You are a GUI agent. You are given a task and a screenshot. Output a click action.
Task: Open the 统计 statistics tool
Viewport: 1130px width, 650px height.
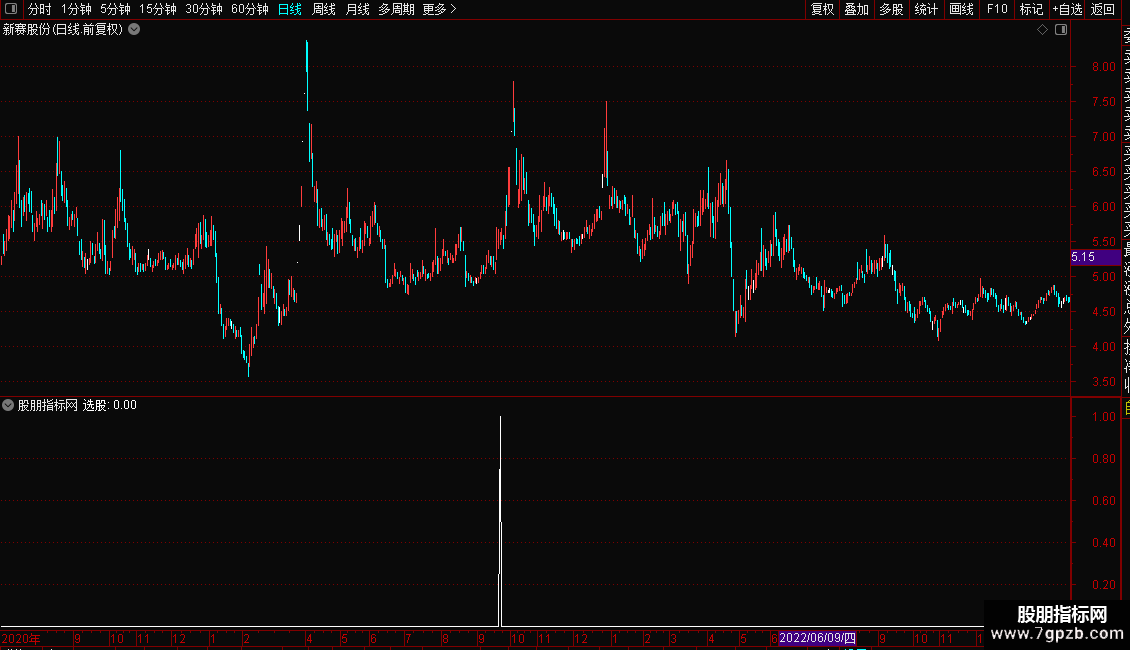coord(926,9)
